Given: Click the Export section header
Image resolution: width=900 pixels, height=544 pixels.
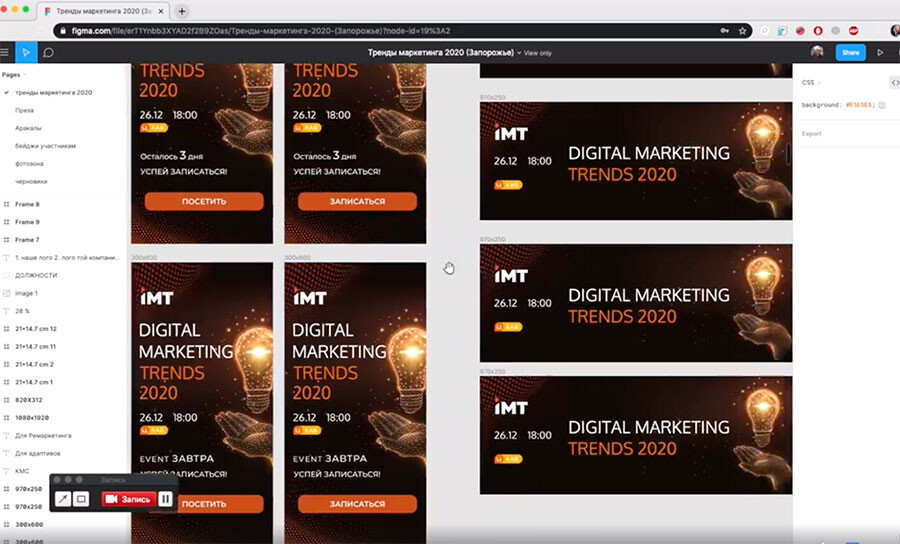Looking at the screenshot, I should [x=812, y=134].
